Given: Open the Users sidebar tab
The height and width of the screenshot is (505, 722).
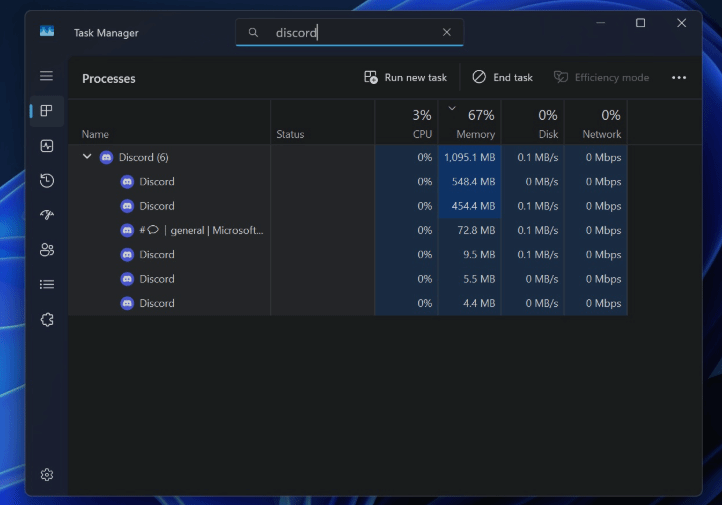Looking at the screenshot, I should pyautogui.click(x=47, y=250).
